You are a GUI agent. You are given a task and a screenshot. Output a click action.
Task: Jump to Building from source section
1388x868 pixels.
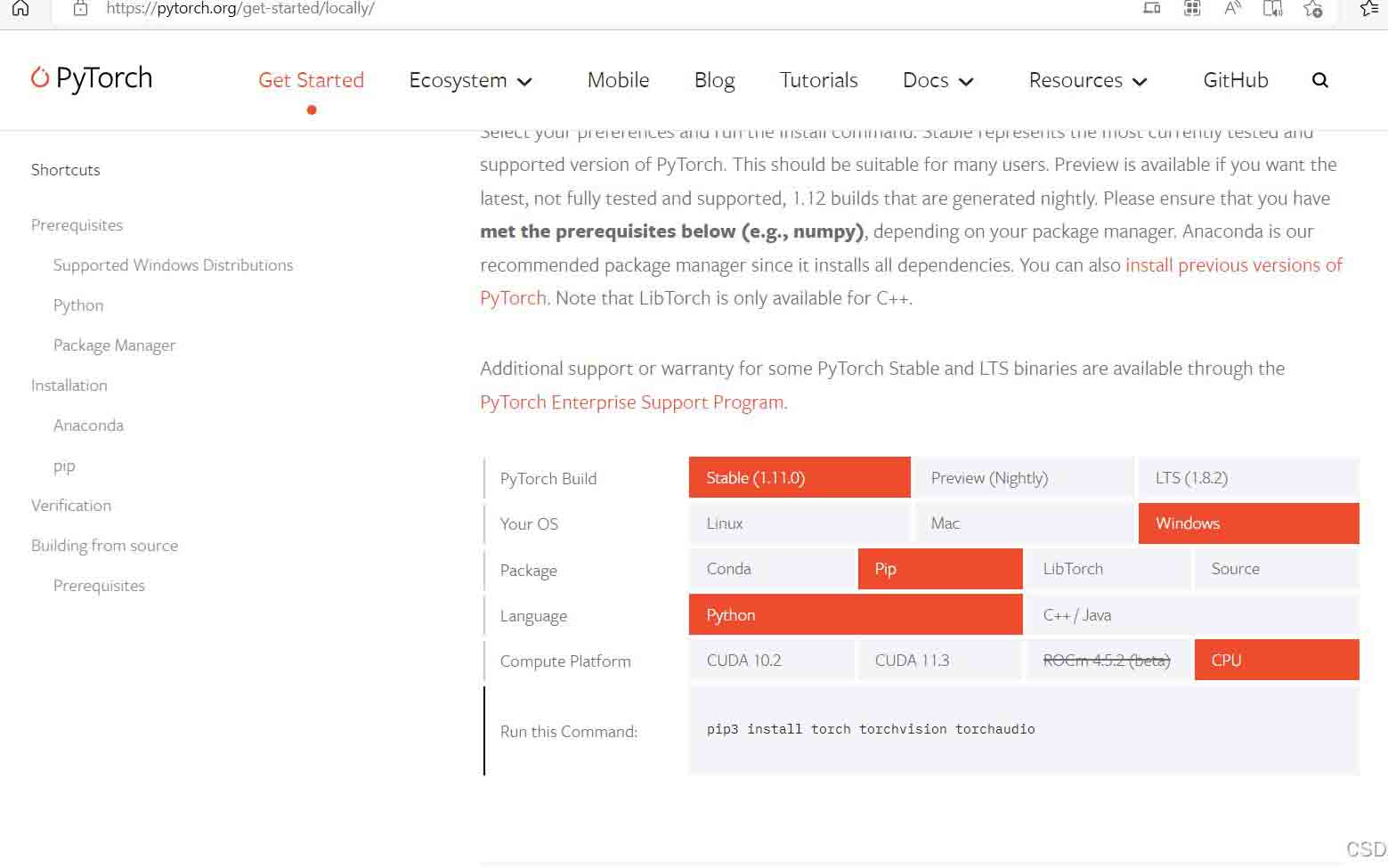point(104,546)
